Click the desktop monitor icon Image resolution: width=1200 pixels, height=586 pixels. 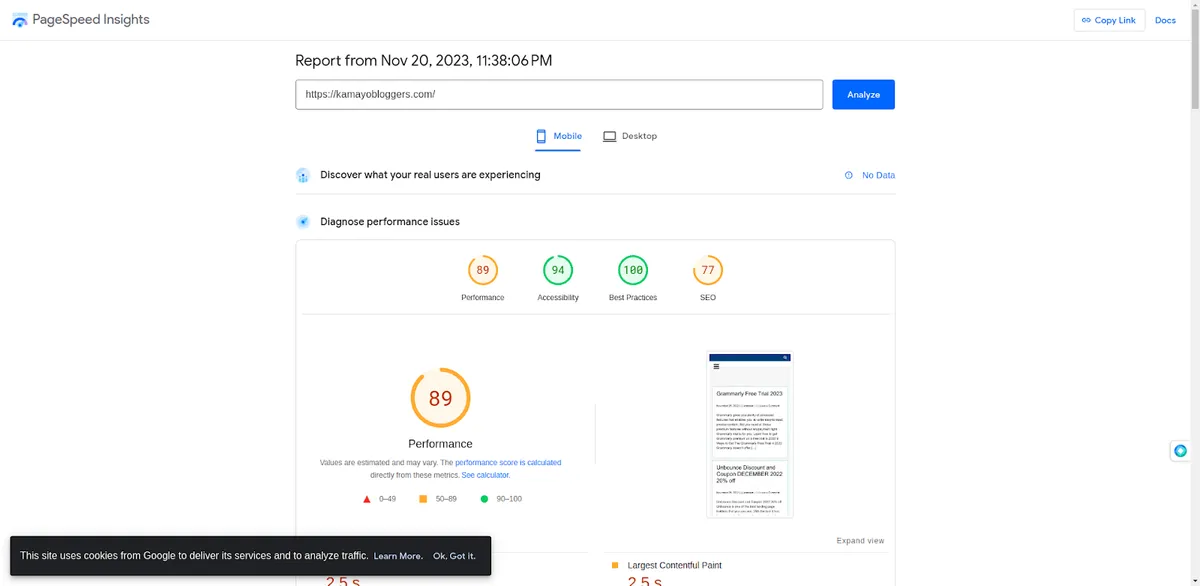(x=609, y=136)
